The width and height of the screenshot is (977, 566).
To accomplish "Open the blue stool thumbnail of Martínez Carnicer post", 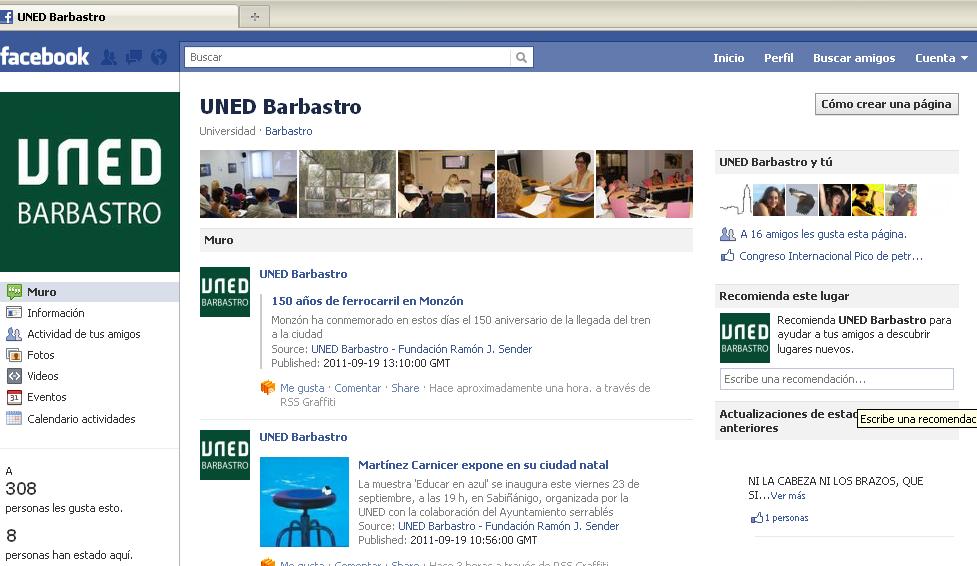I will tap(304, 502).
